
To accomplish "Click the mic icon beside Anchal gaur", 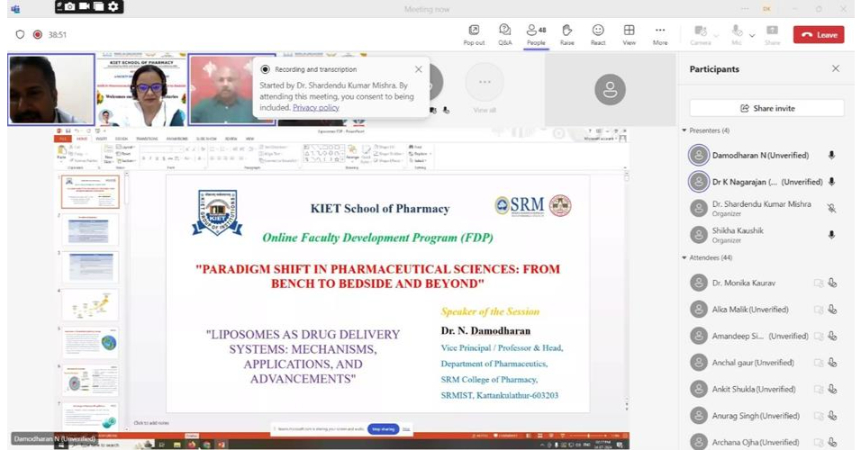I will [832, 363].
